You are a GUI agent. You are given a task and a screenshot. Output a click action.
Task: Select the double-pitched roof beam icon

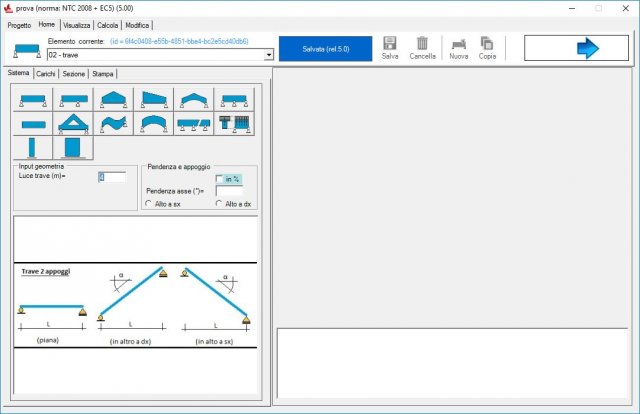tap(113, 99)
